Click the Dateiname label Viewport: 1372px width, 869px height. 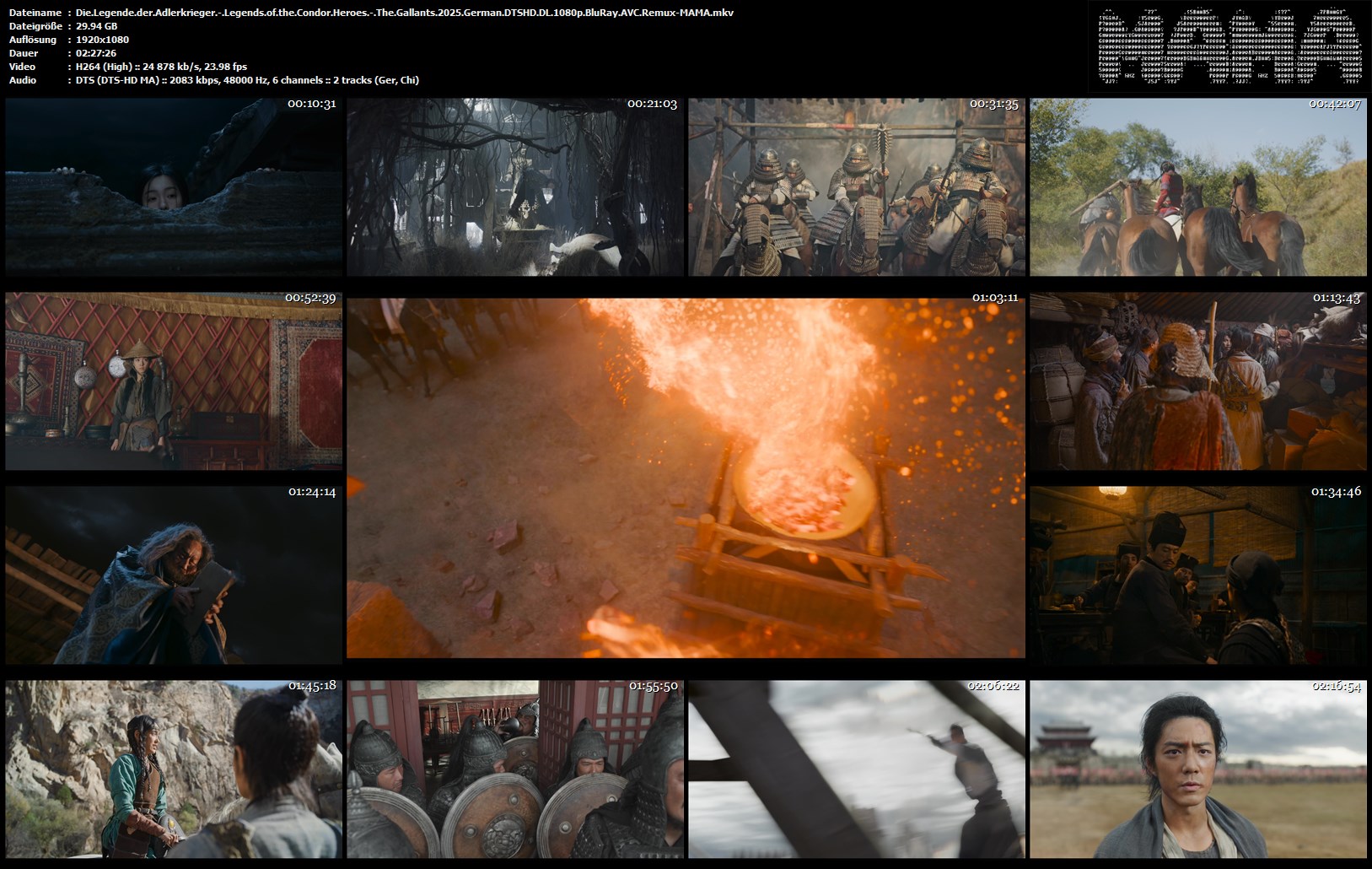click(x=35, y=13)
